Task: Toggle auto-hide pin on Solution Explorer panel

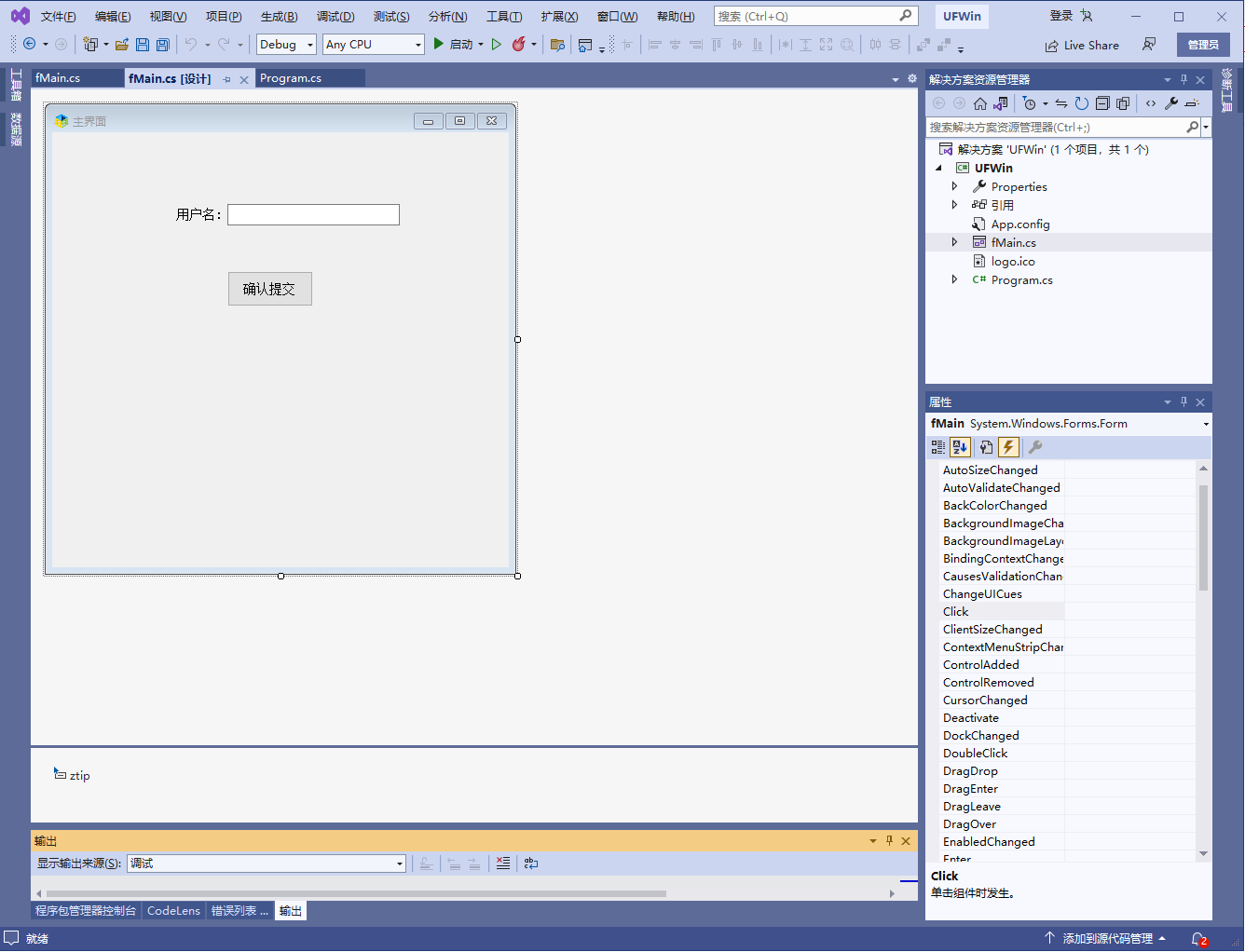Action: point(1183,79)
